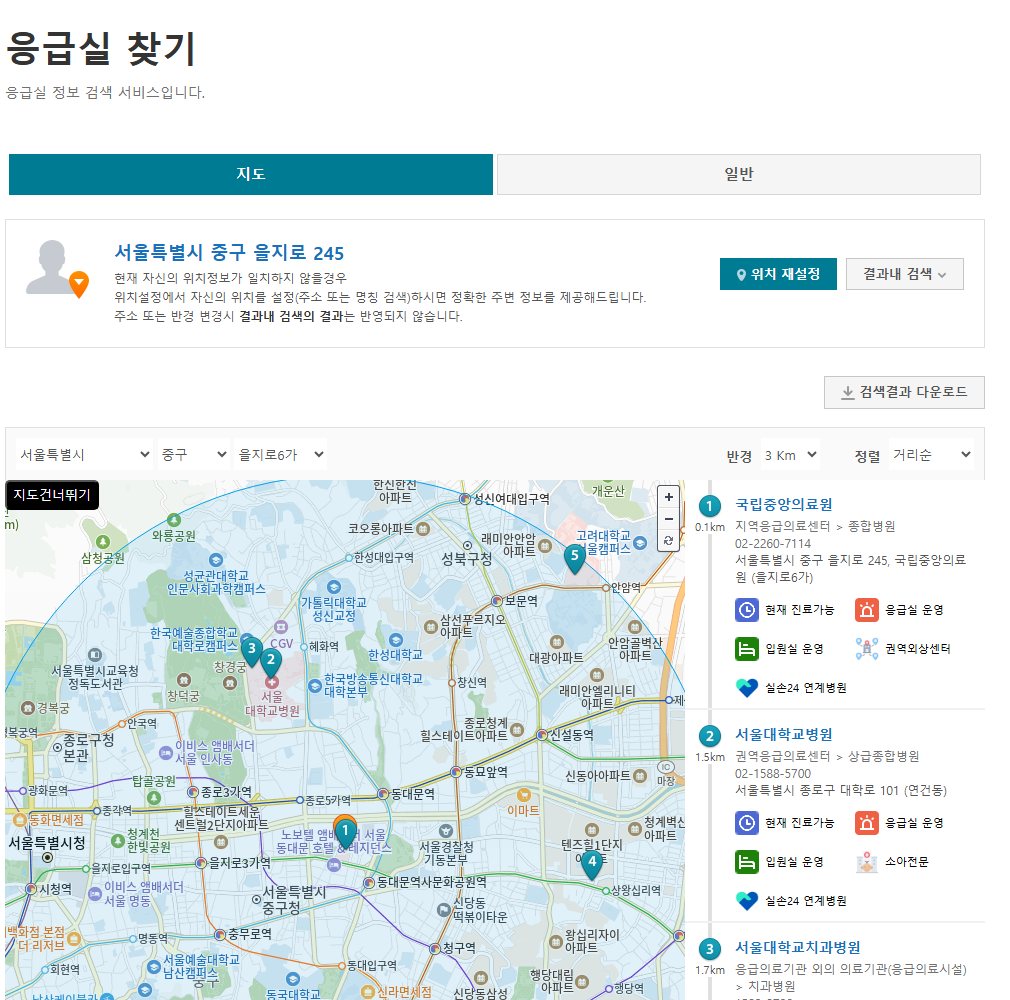Image resolution: width=1010 pixels, height=1000 pixels.
Task: Click 국립중앙의료원 응급실 운영 siren icon
Action: [867, 610]
